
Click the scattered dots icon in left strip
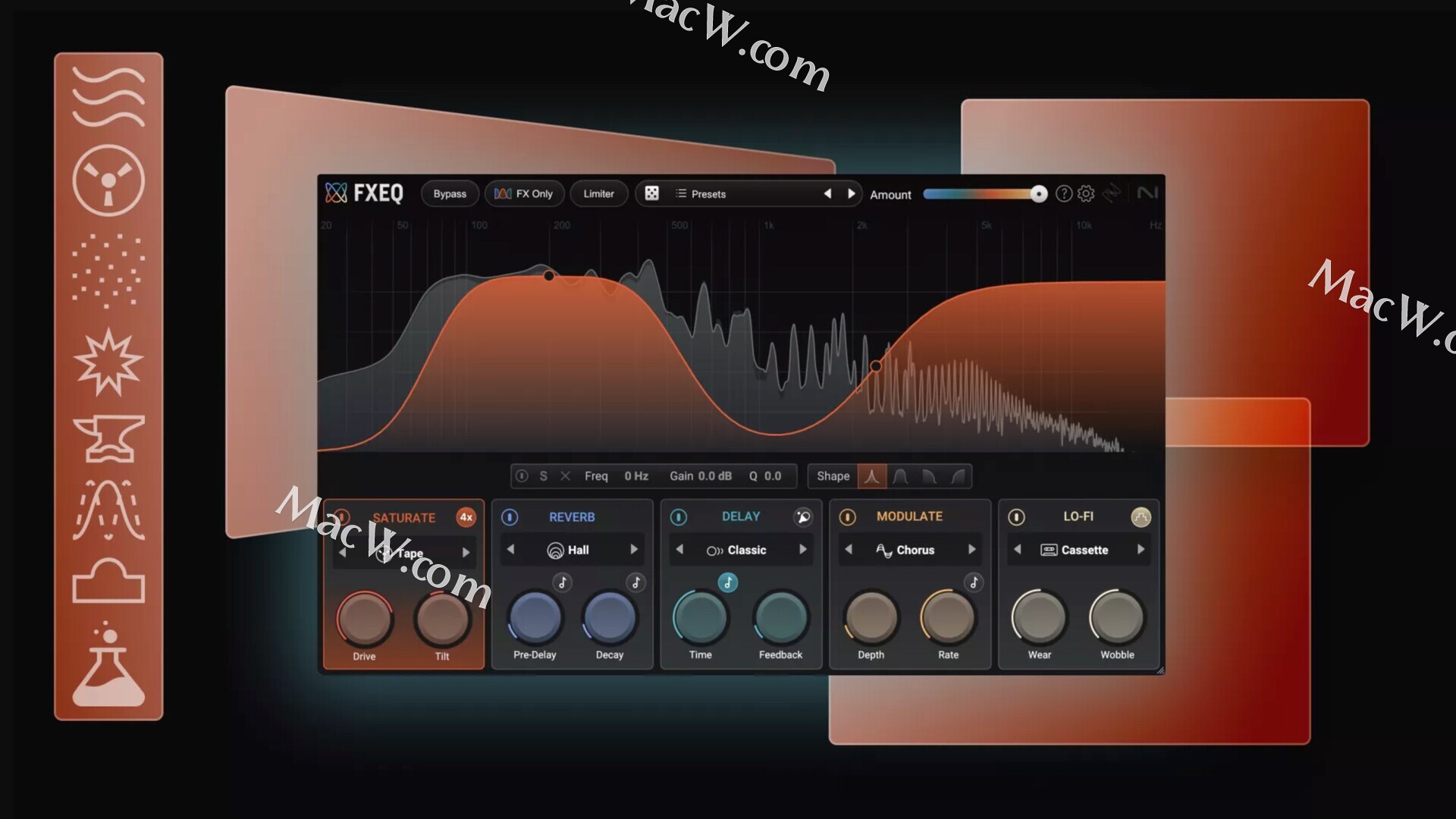pos(108,270)
